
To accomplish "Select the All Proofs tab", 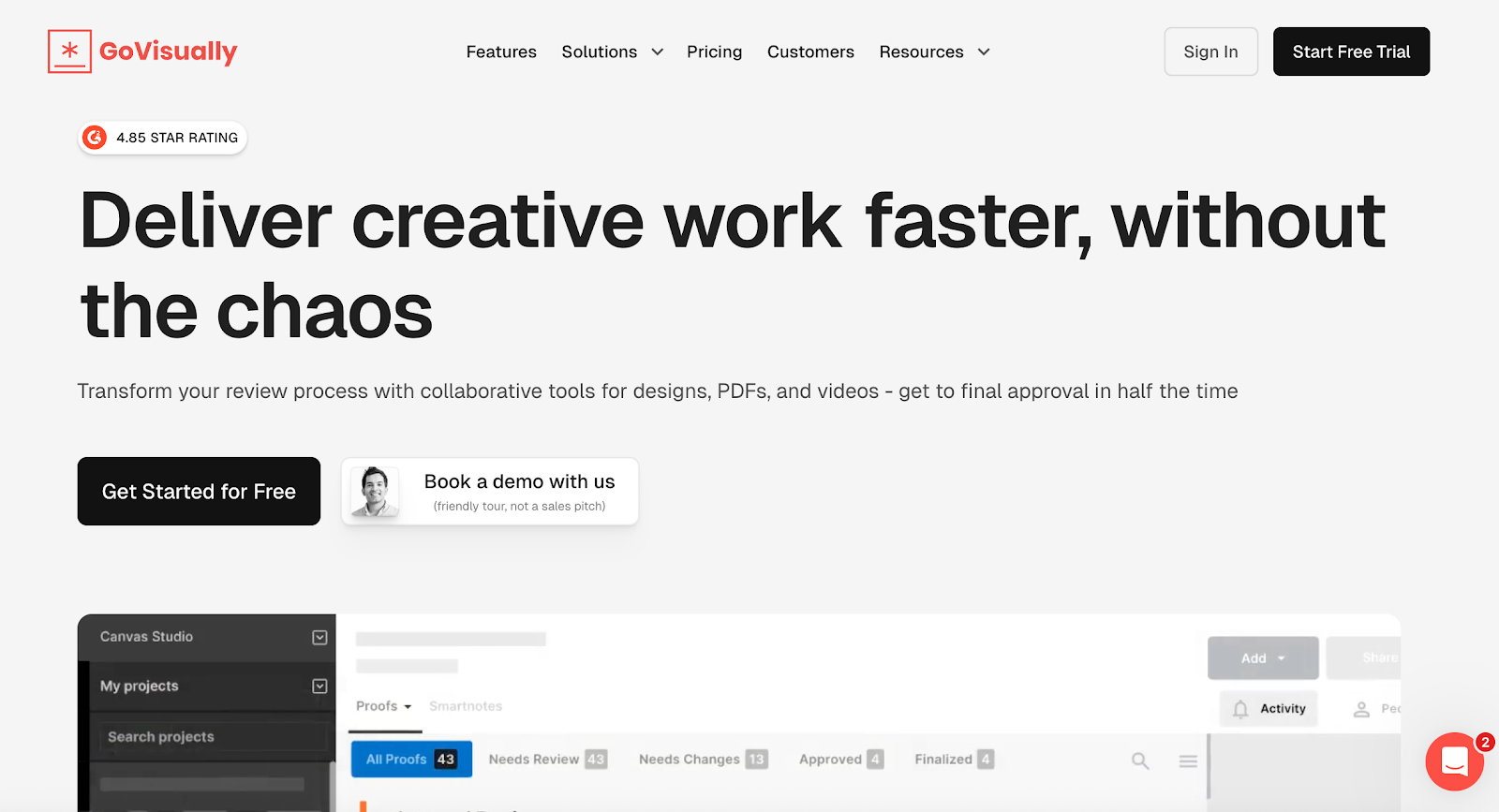I will (x=411, y=760).
